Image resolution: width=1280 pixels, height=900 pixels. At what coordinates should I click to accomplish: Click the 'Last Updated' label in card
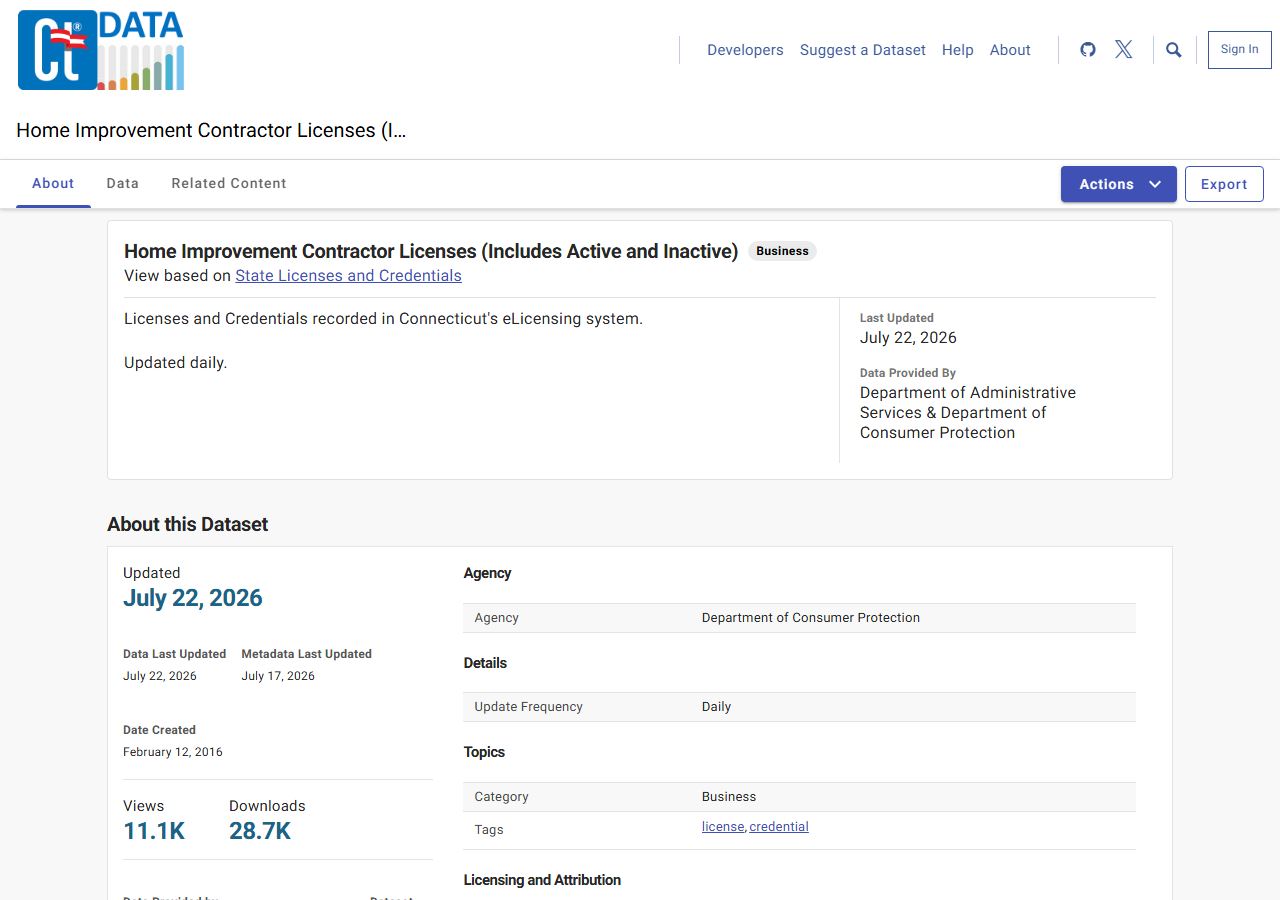[897, 318]
